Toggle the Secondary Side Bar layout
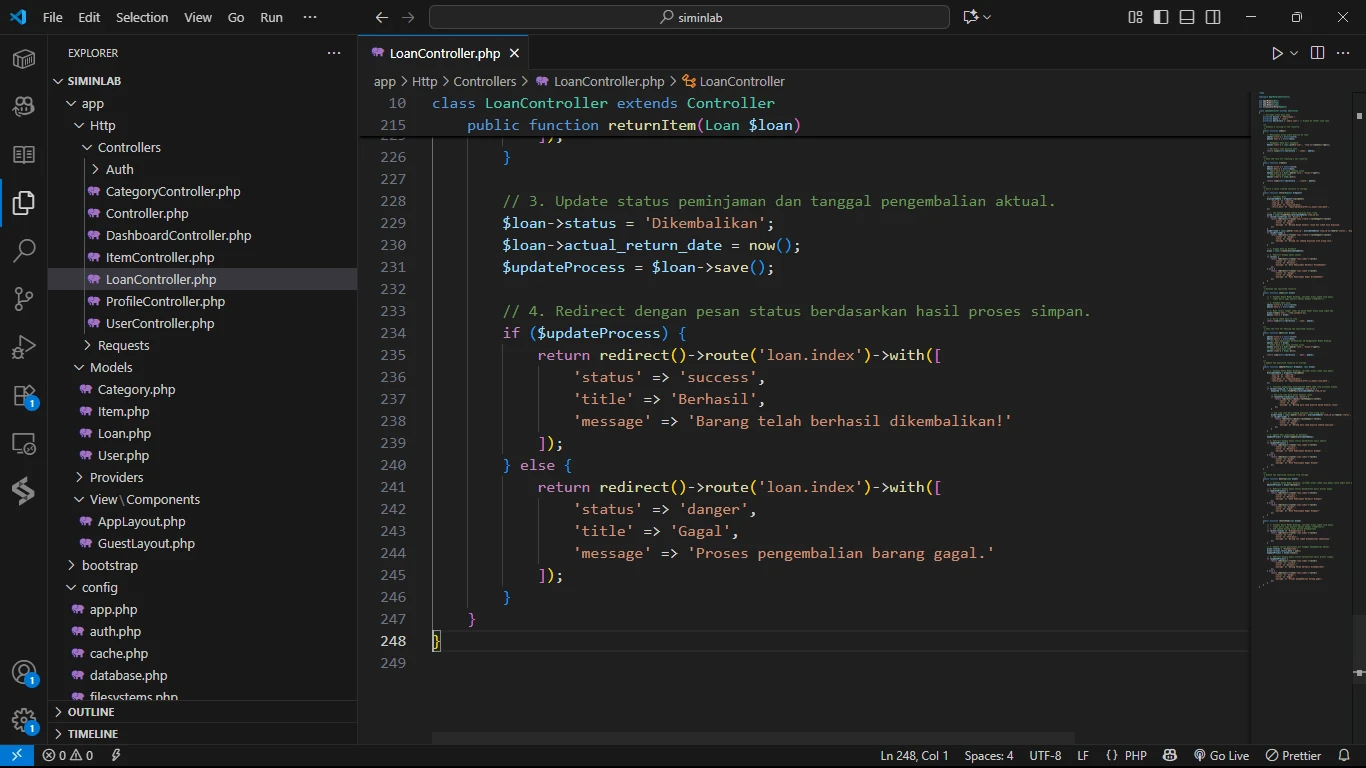This screenshot has height=768, width=1366. (x=1213, y=17)
